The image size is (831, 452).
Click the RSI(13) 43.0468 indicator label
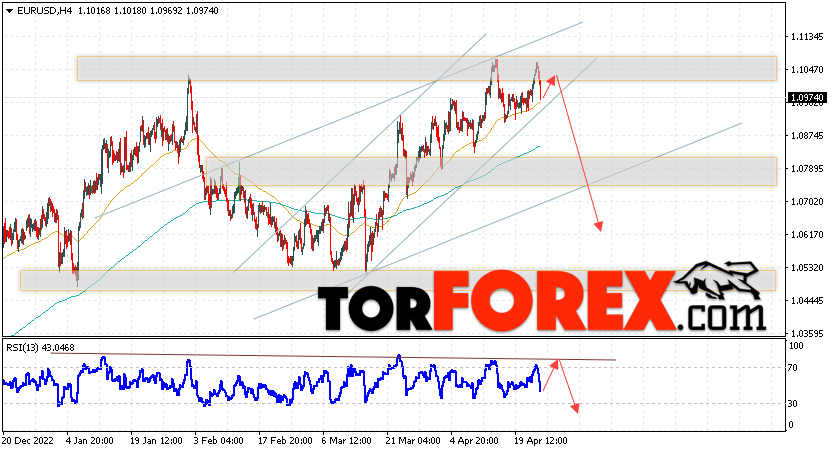[40, 348]
